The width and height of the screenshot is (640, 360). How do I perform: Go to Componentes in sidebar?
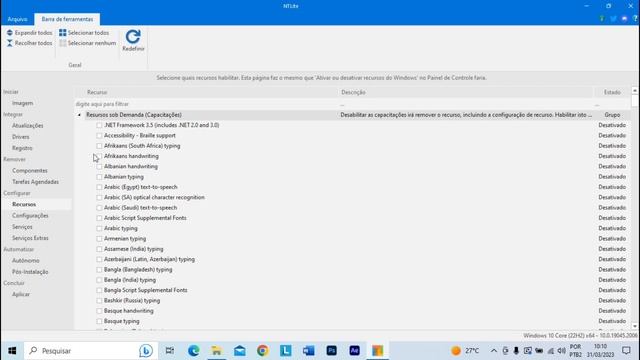coord(30,171)
